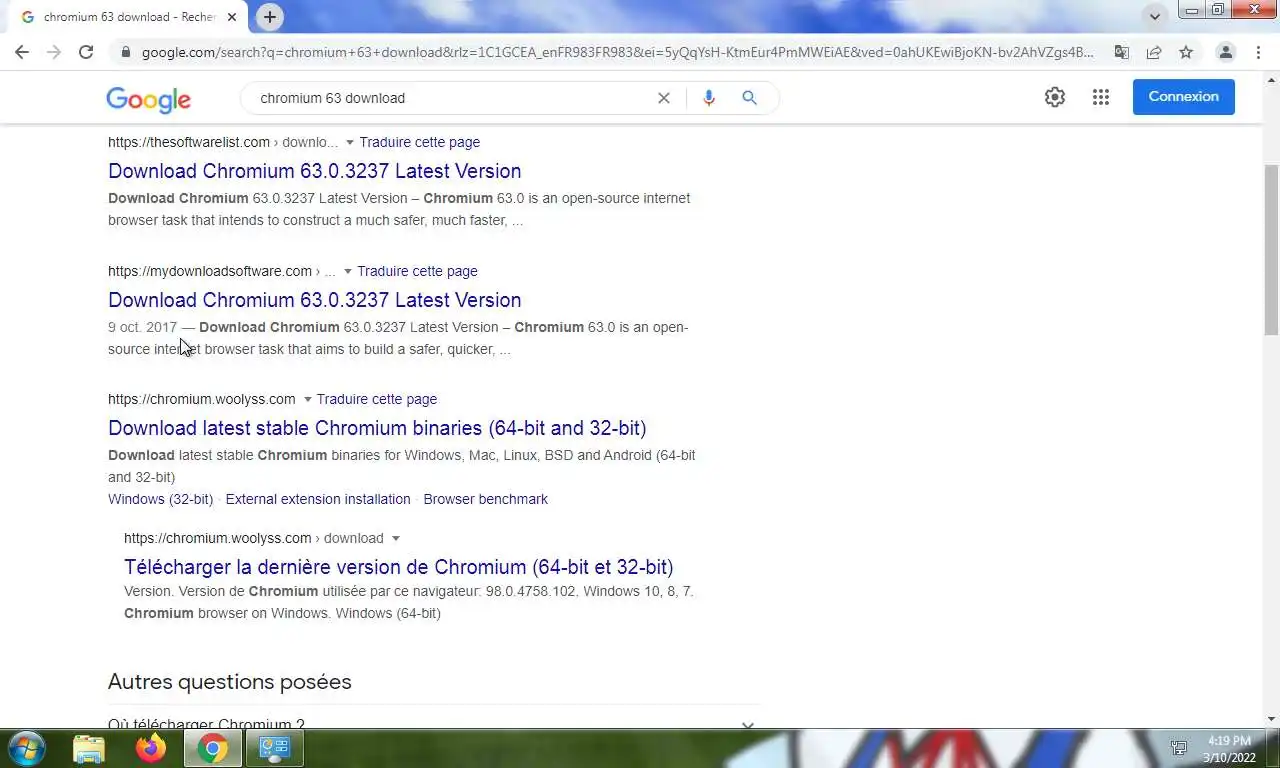
Task: Expand options arrow for thesoftwarelist.com result
Action: point(350,143)
